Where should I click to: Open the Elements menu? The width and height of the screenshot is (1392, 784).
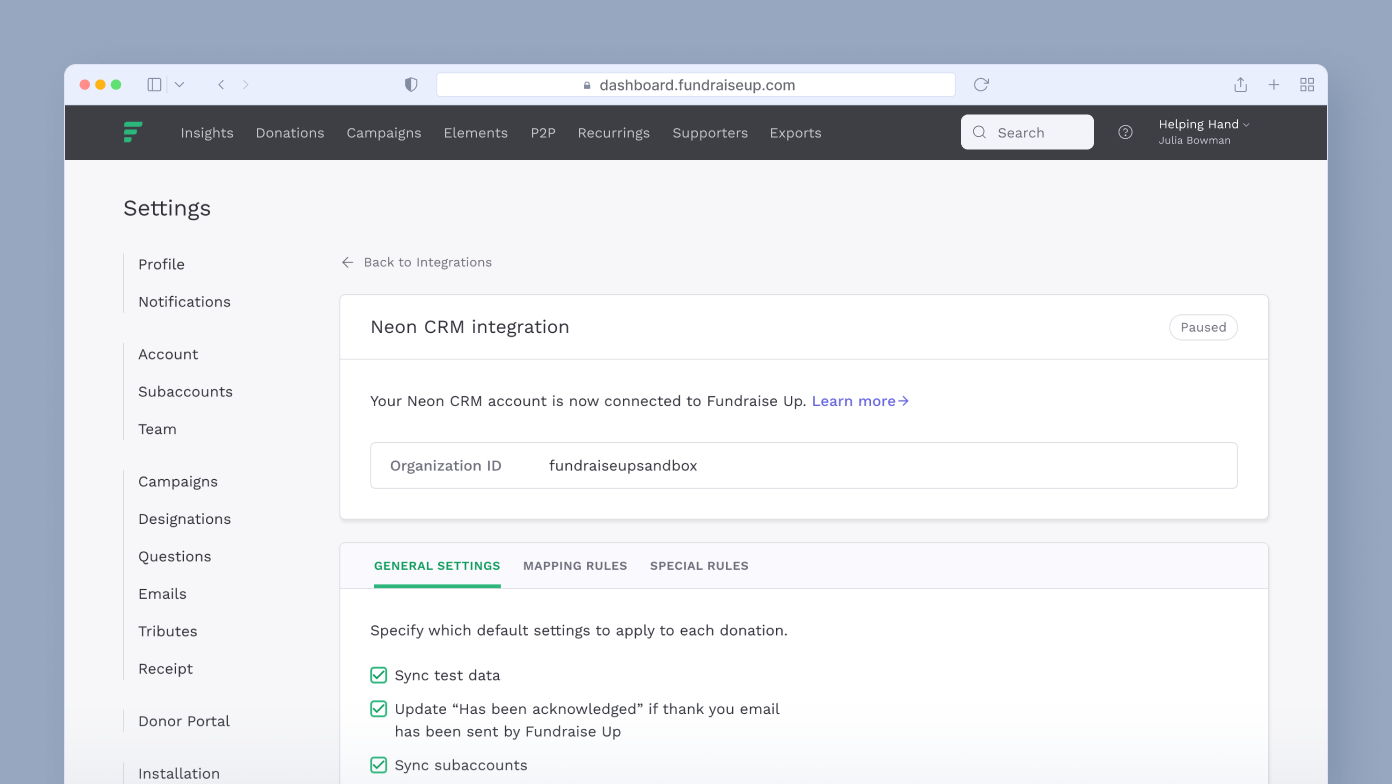[x=476, y=133]
